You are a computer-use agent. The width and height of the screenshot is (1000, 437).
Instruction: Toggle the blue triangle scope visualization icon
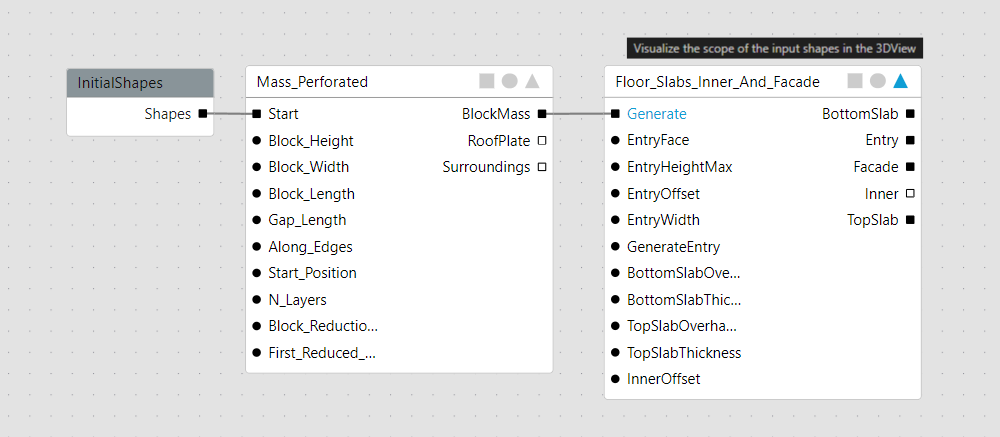point(900,81)
